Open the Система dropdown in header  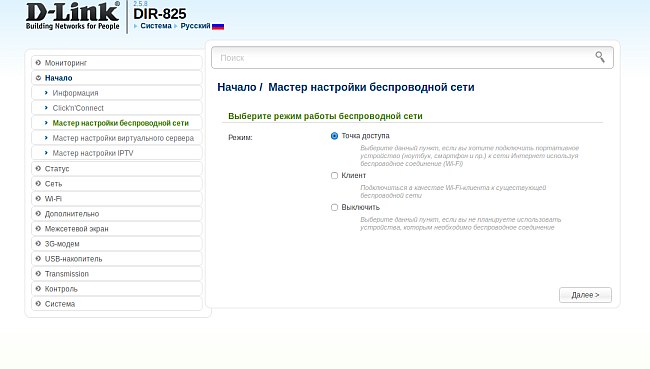coord(155,26)
